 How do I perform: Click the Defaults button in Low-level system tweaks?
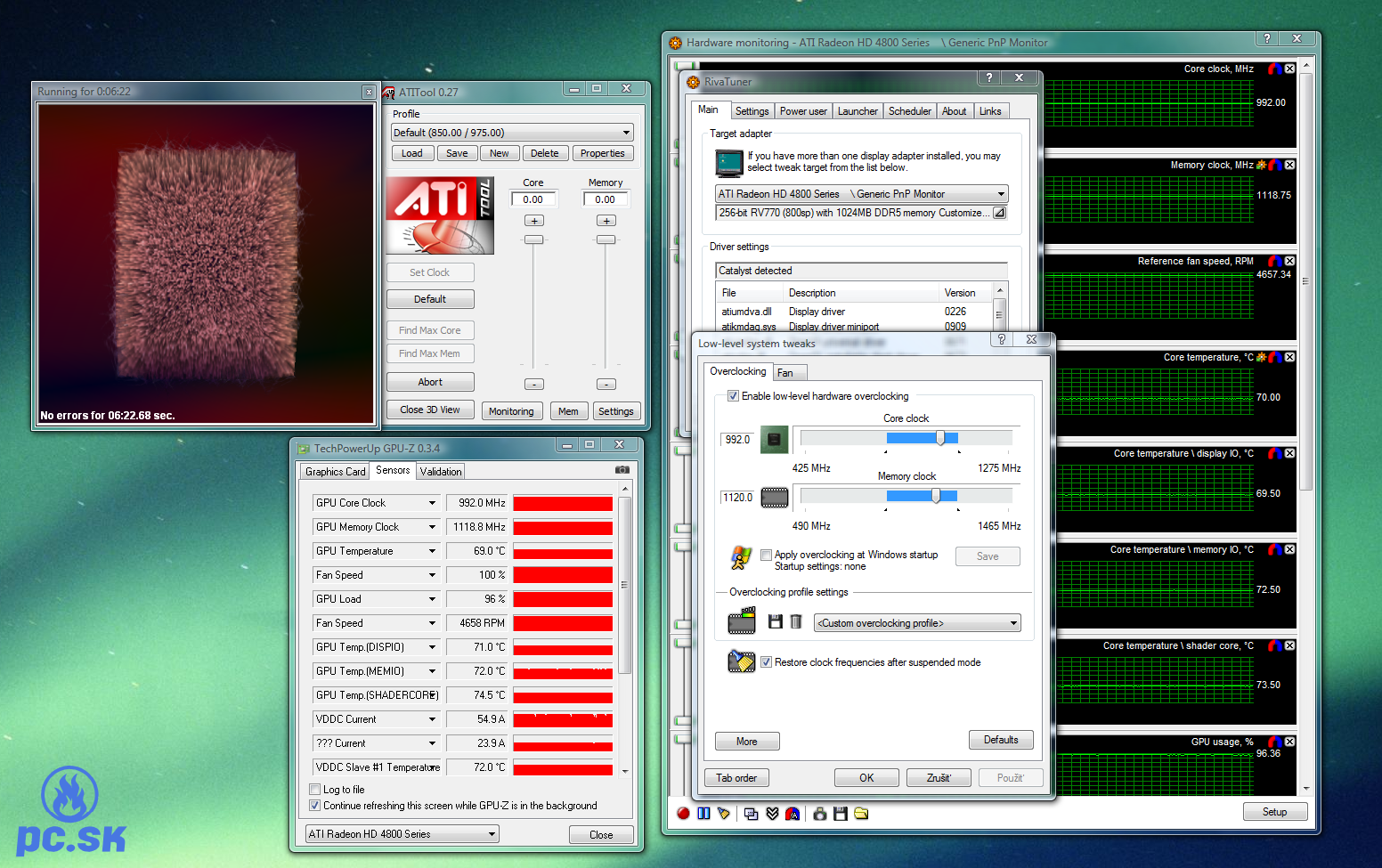point(1001,740)
